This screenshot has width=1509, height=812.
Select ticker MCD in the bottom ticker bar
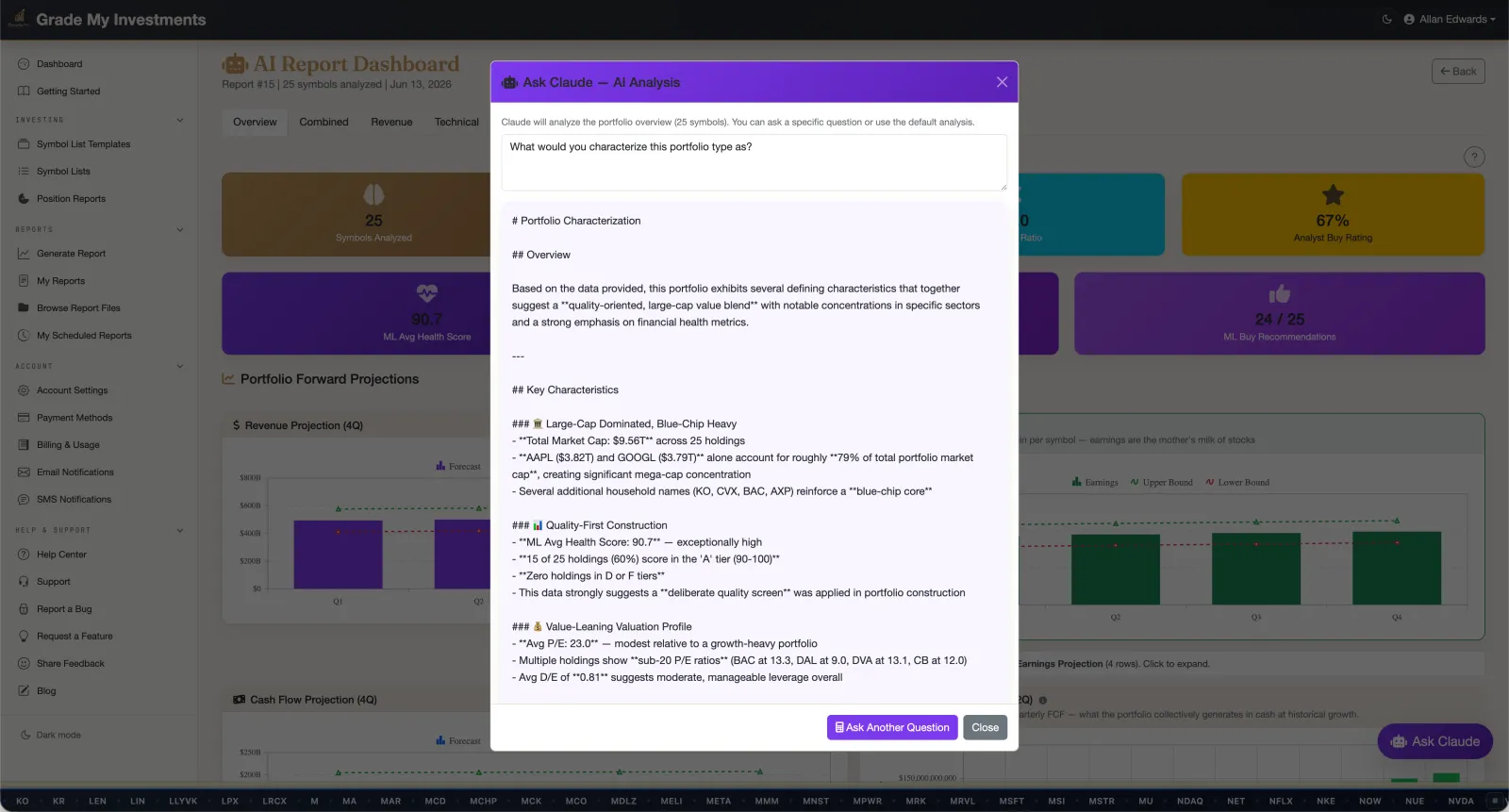coord(435,802)
